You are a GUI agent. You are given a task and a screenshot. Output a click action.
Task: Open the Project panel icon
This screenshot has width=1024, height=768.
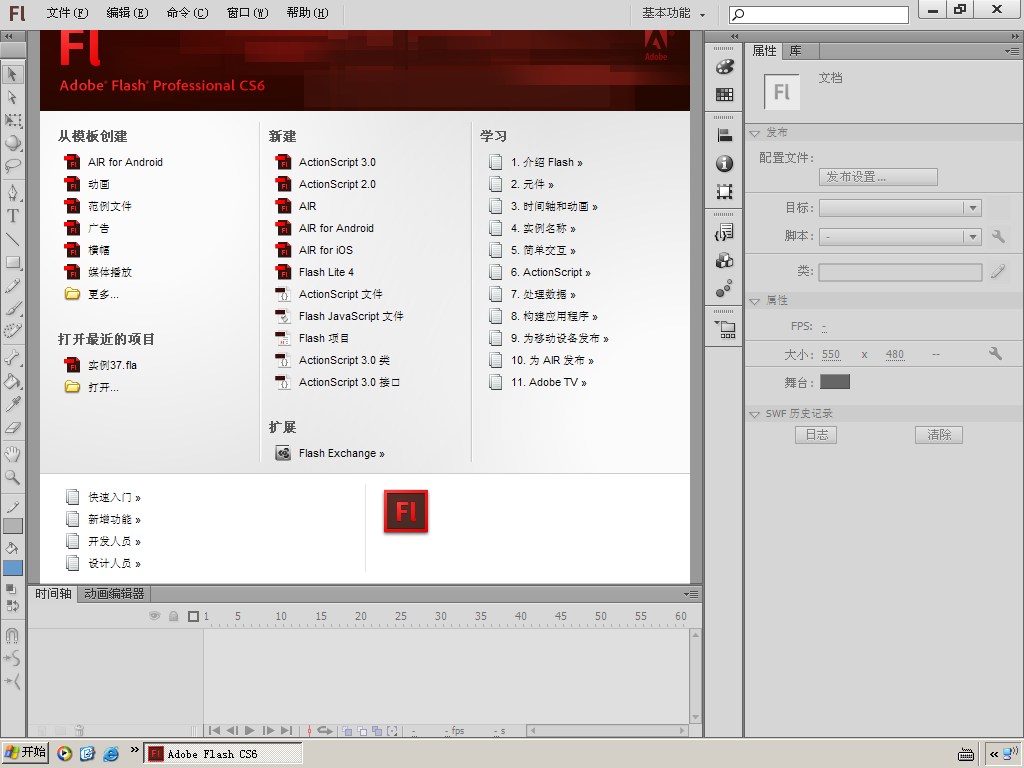click(x=724, y=329)
